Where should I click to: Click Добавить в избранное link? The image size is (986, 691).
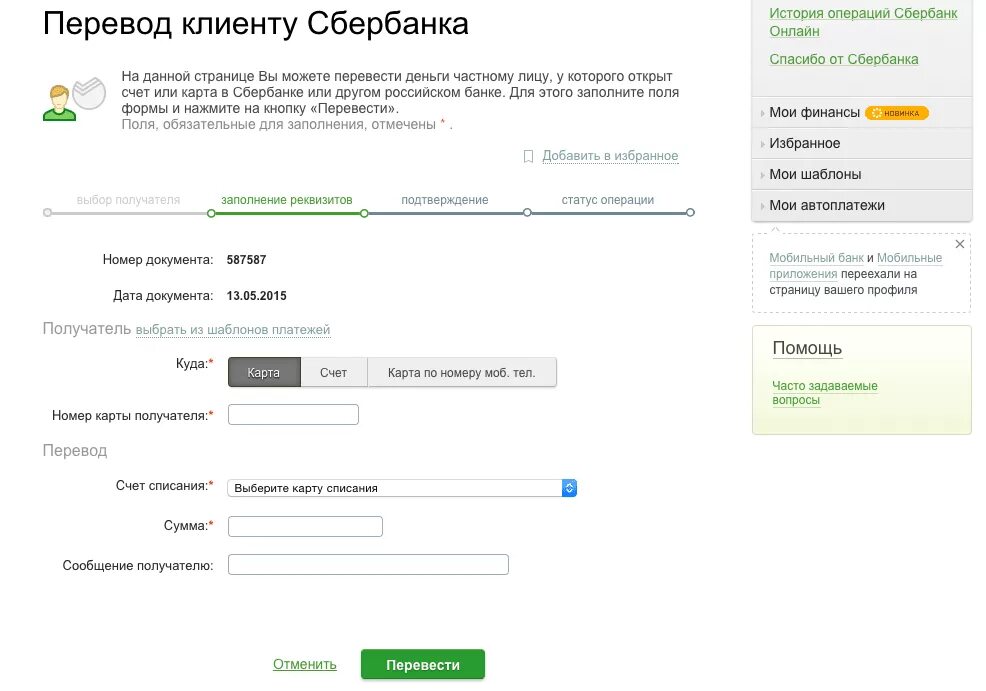[610, 156]
